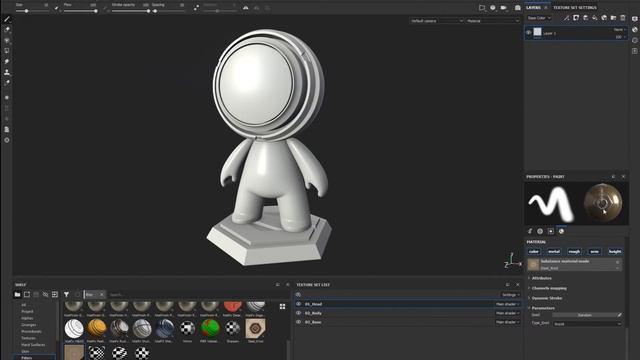
Task: Click the Shelf hidden-eye icon
Action: (45, 294)
